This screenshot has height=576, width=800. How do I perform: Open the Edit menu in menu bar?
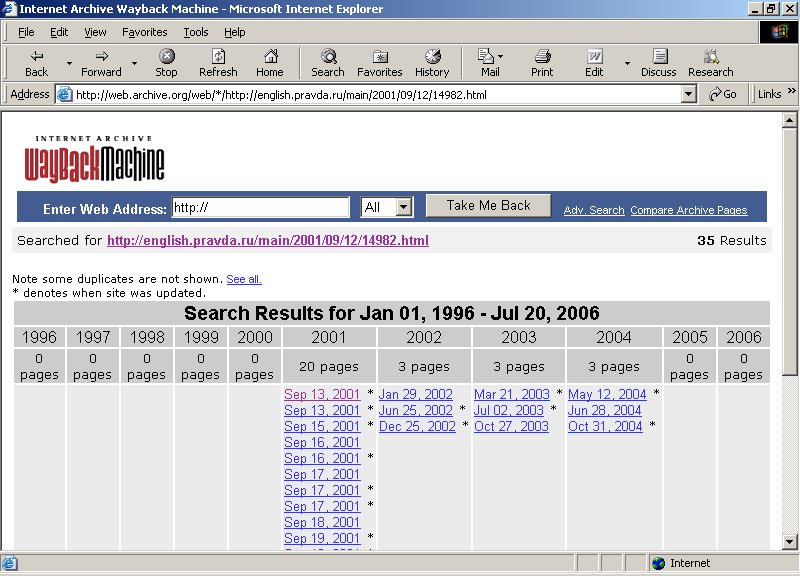(x=59, y=33)
